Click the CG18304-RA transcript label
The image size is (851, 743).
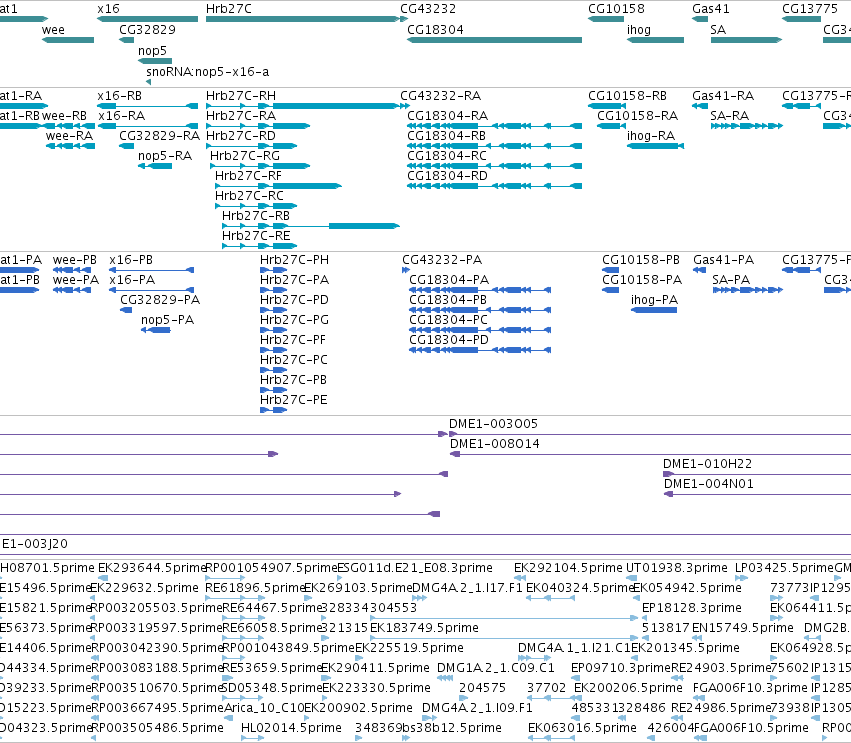pos(448,116)
